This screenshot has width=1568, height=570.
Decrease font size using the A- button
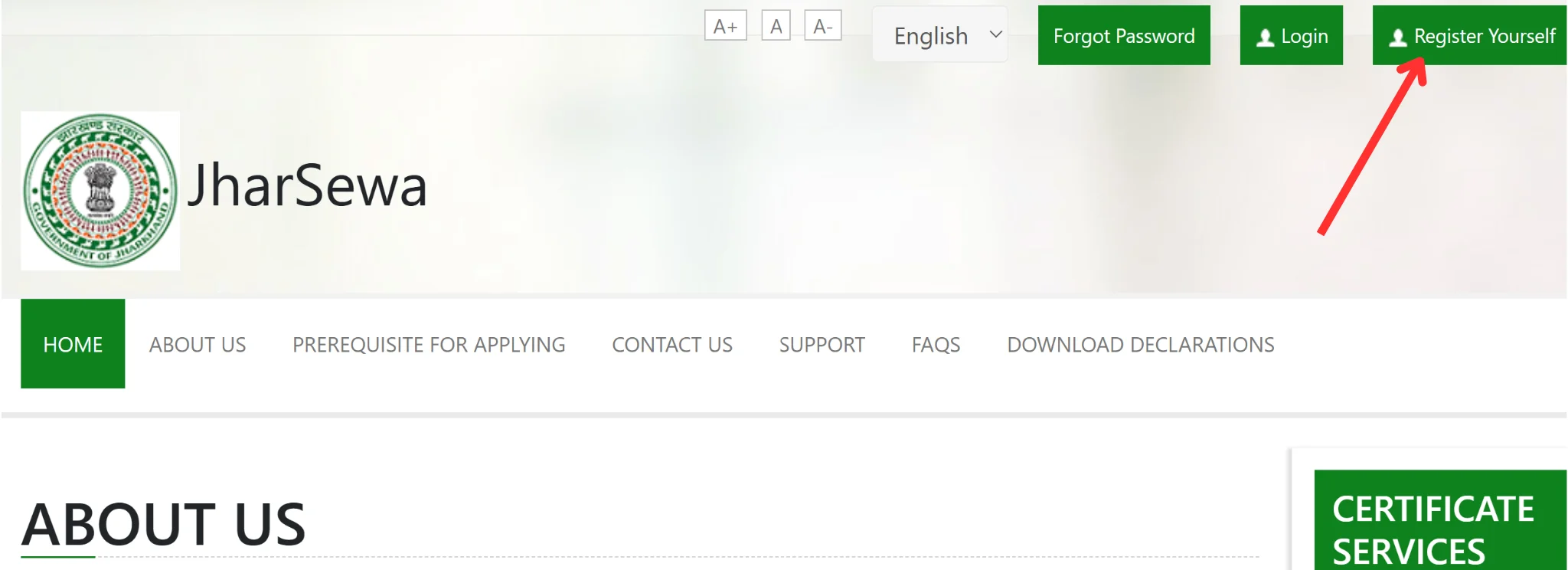[822, 26]
